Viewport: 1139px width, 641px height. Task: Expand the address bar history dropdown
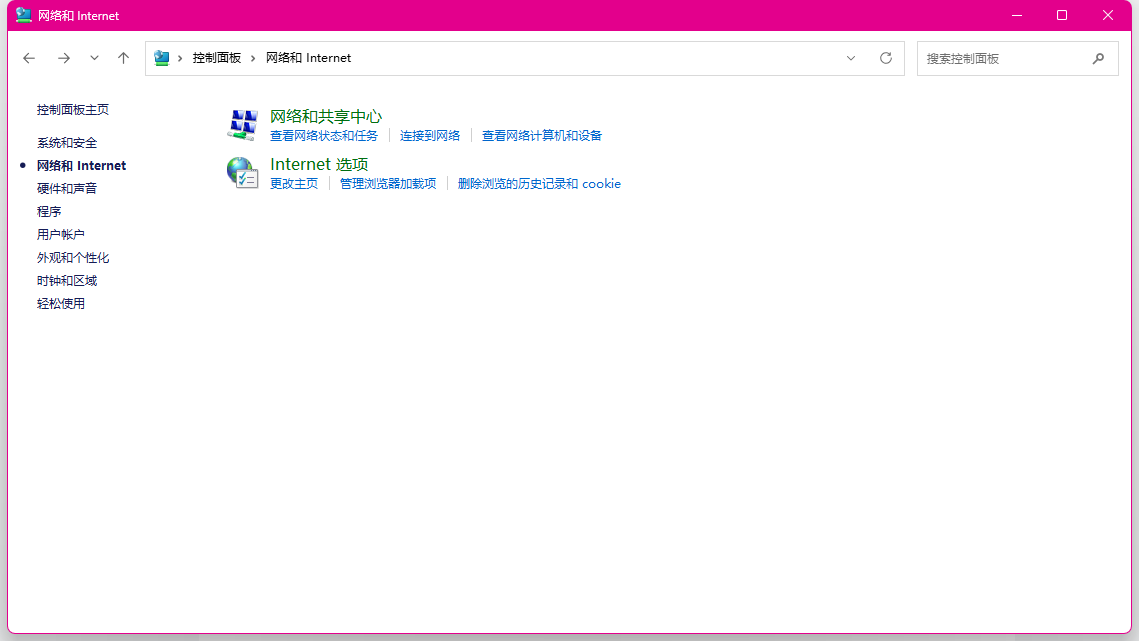[x=851, y=58]
